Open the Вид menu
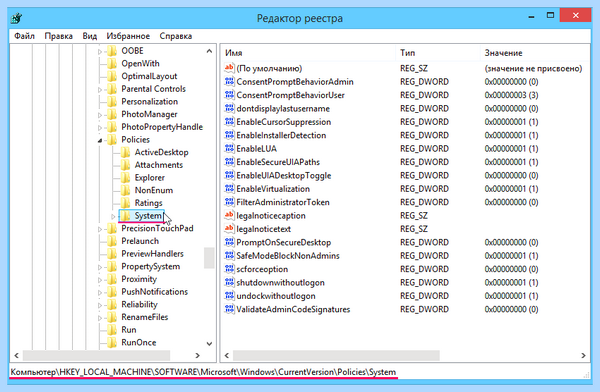This screenshot has width=600, height=392. pos(90,36)
